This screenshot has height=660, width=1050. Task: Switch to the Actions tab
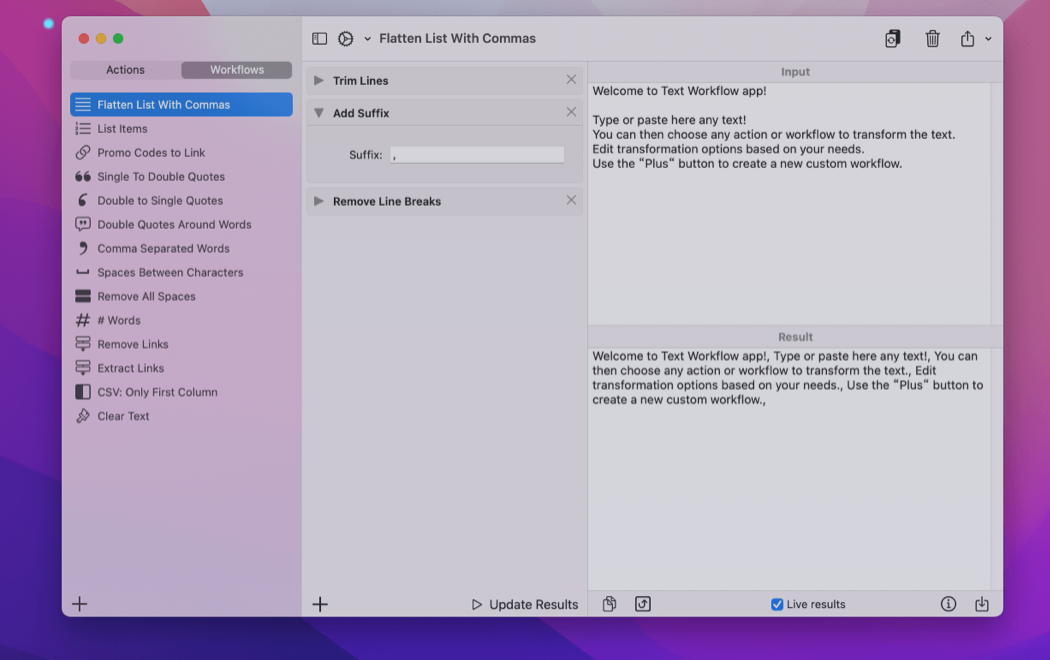pyautogui.click(x=126, y=70)
